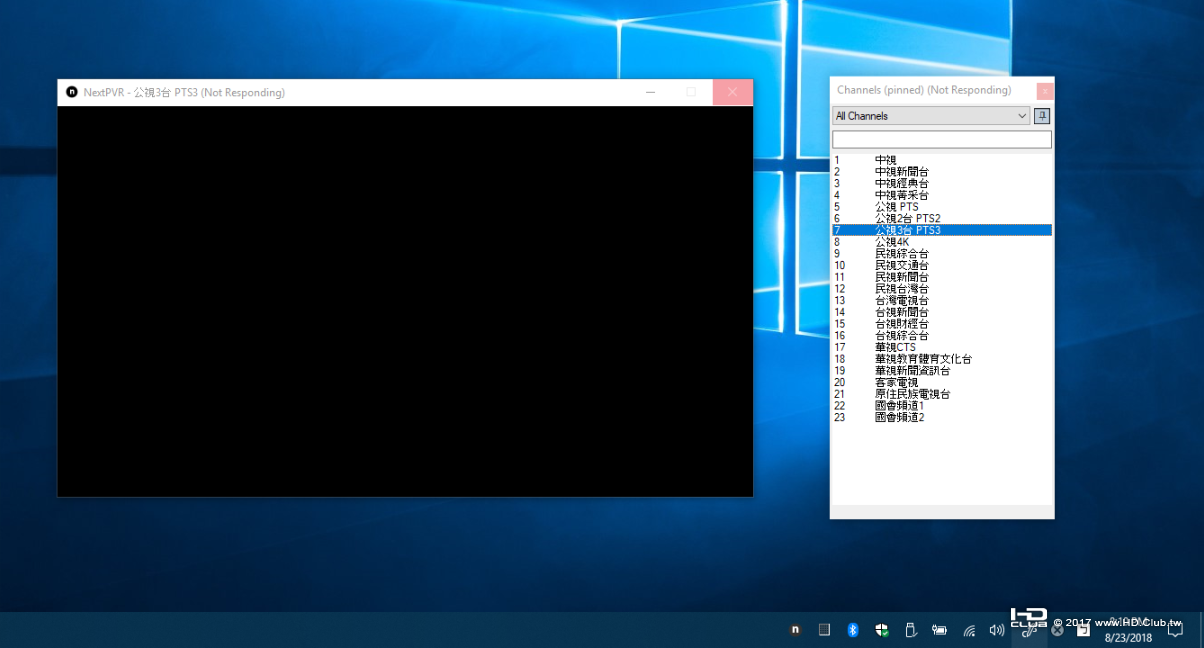Image resolution: width=1204 pixels, height=648 pixels.
Task: Click the channel search text field
Action: pyautogui.click(x=941, y=139)
